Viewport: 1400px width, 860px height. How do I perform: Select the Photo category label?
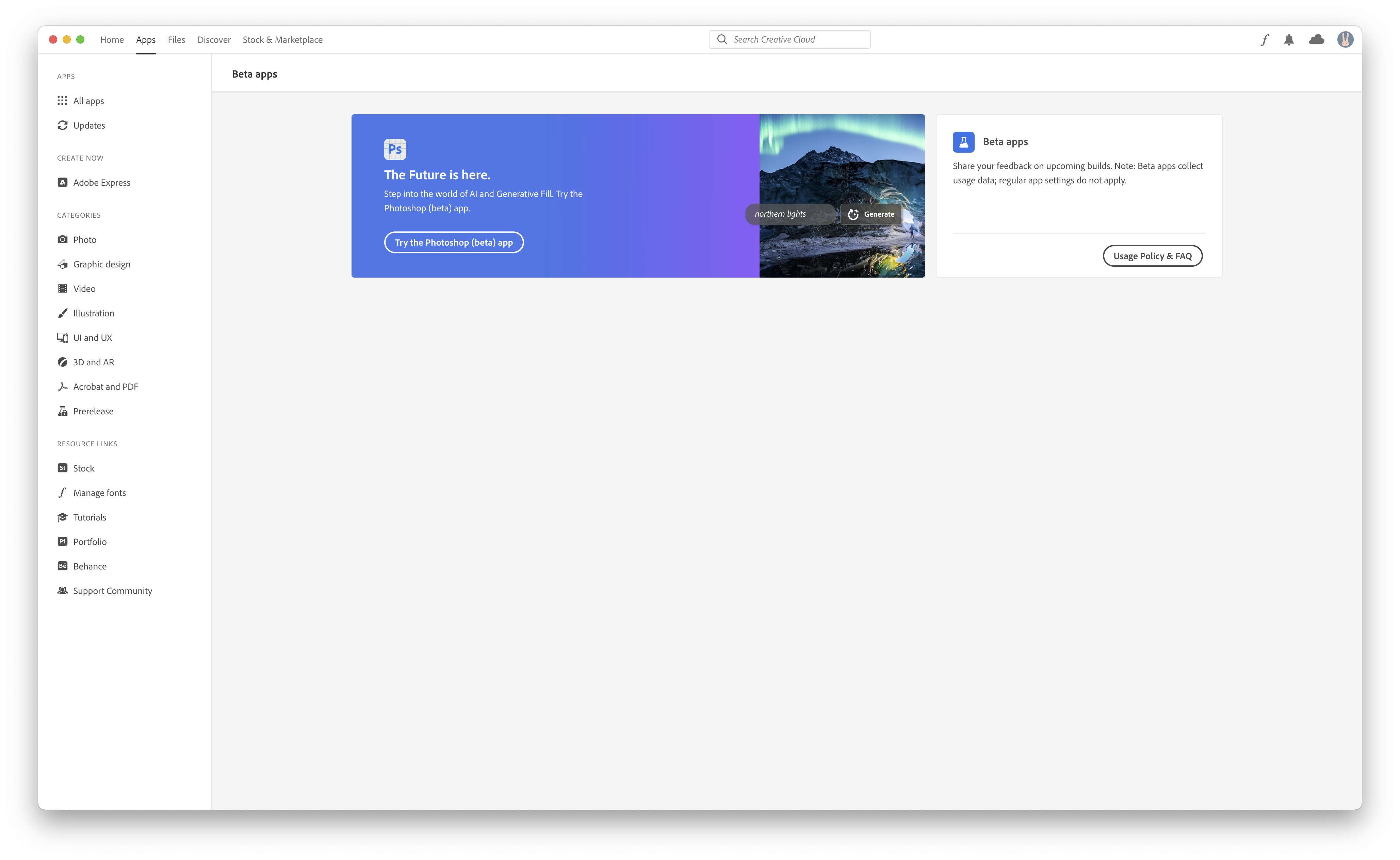click(x=85, y=239)
